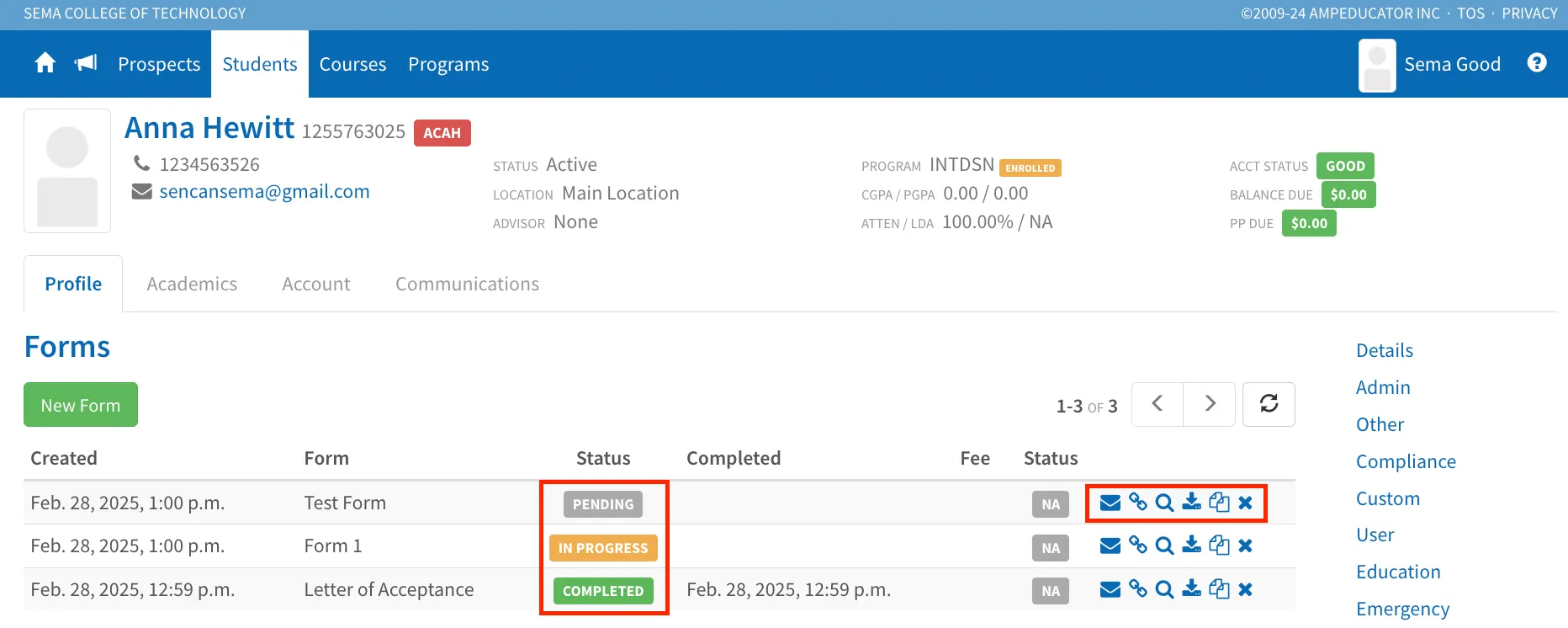Open the announcements megaphone icon
Viewport: 1568px width, 628px height.
click(x=86, y=63)
